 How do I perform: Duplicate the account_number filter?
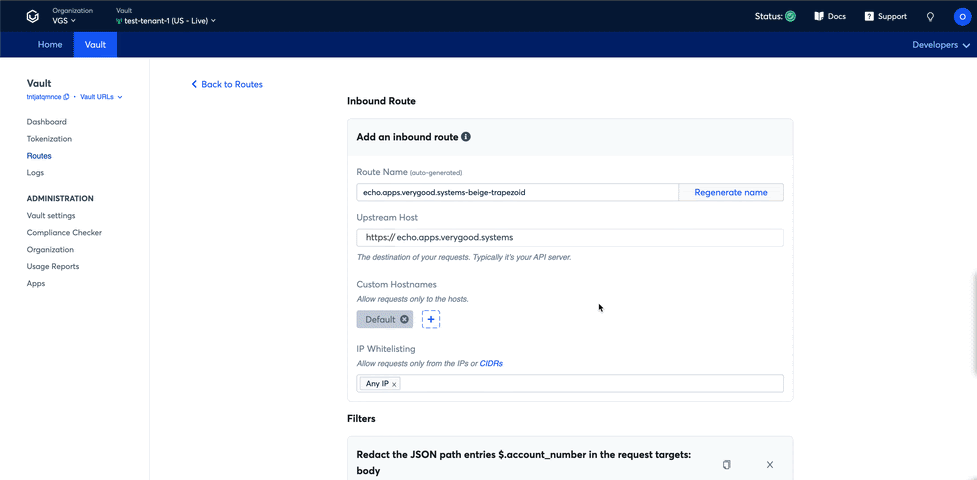pyautogui.click(x=727, y=464)
